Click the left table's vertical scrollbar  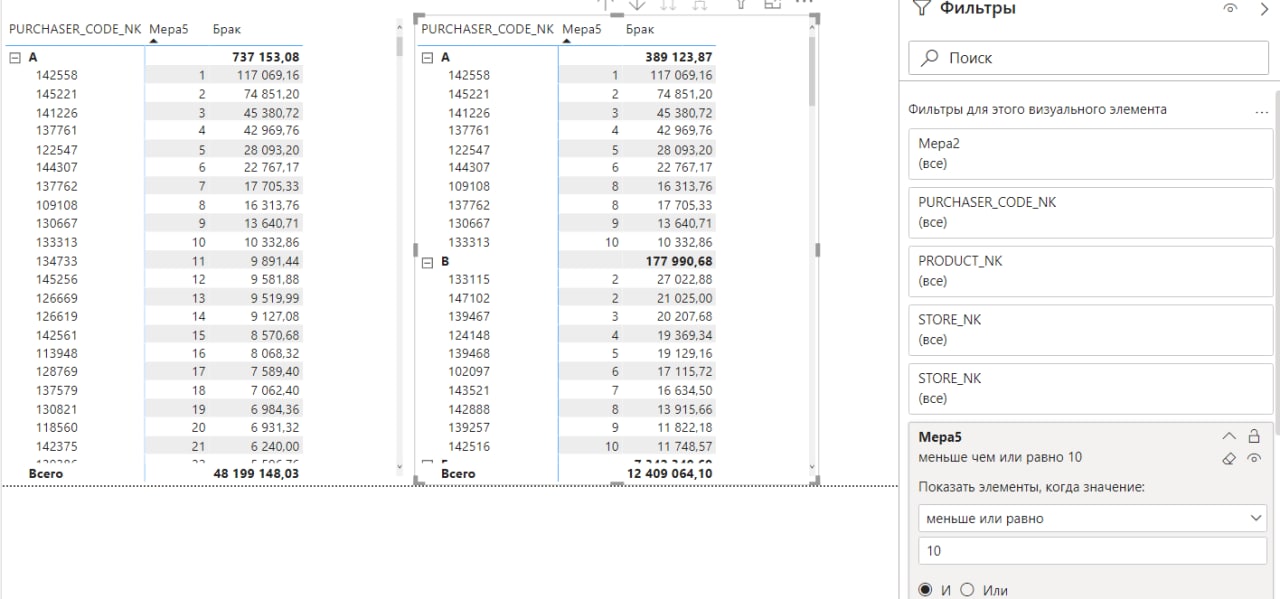pos(399,250)
